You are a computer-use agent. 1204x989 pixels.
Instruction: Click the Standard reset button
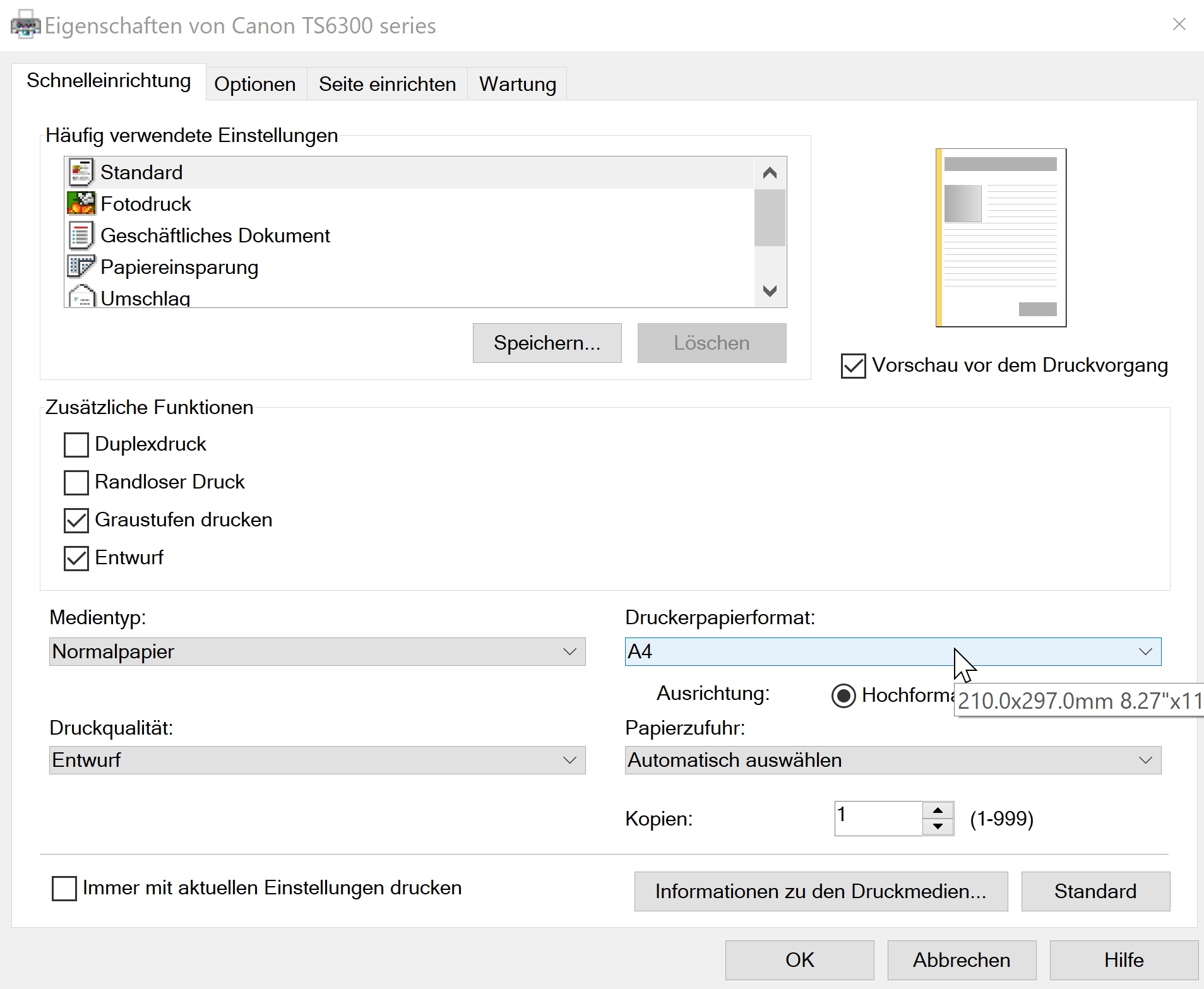(x=1095, y=891)
